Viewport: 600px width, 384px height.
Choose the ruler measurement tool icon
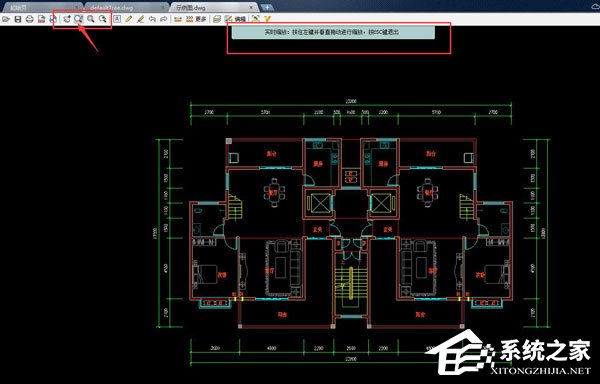click(178, 19)
